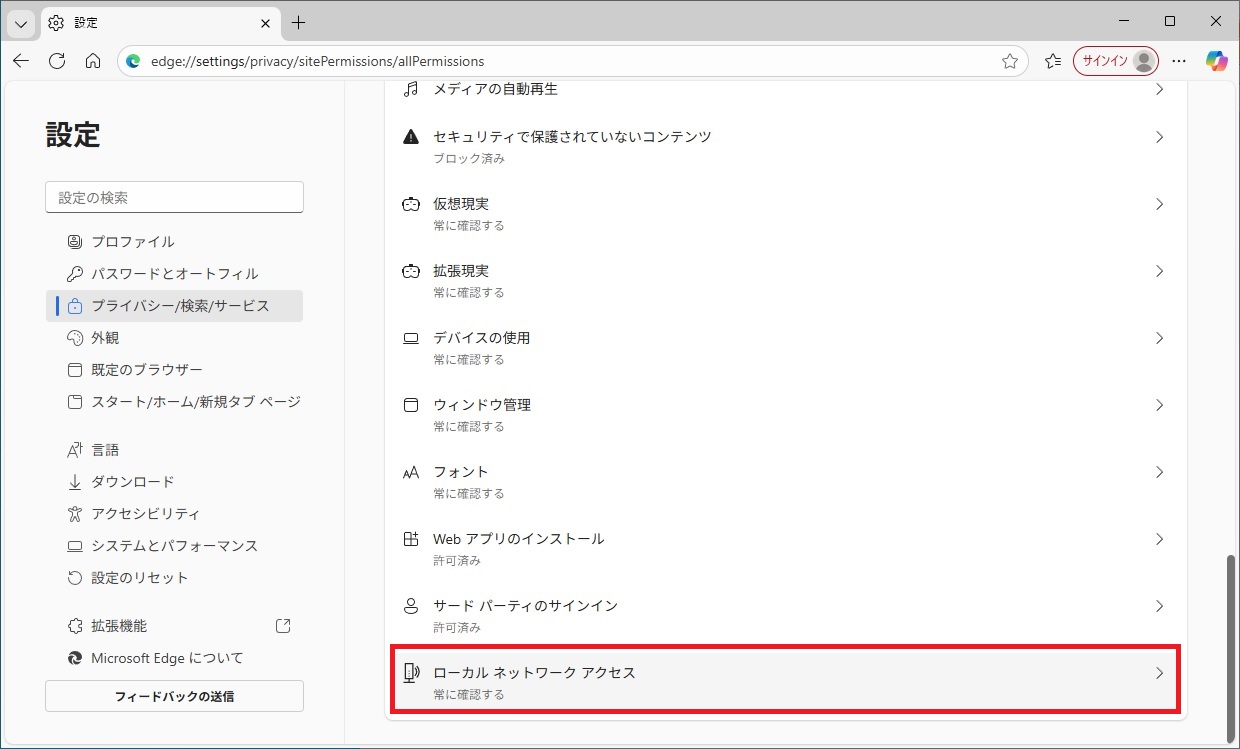Select プロファイル in the settings sidebar

(x=132, y=242)
